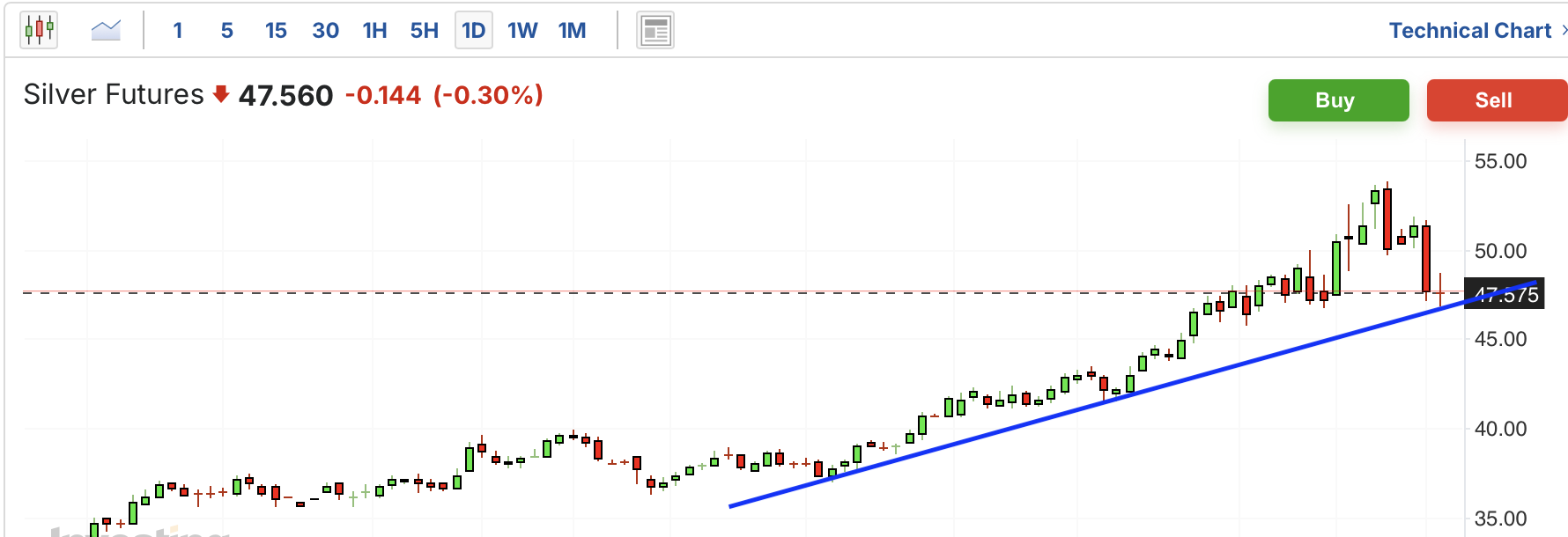1568x537 pixels.
Task: Open the Technical Chart link
Action: (1469, 31)
